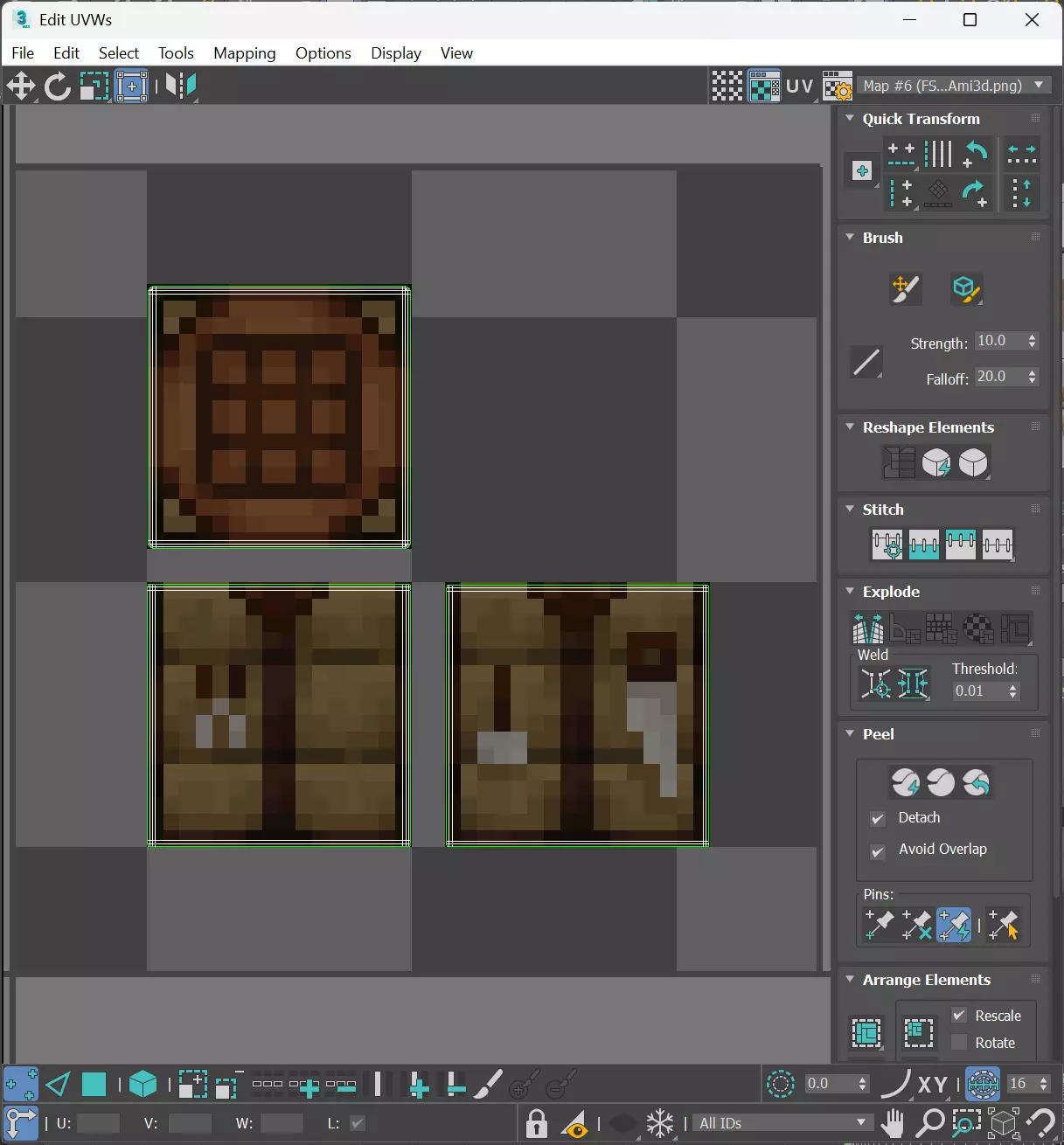Open the View menu
1064x1145 pixels.
[x=456, y=53]
